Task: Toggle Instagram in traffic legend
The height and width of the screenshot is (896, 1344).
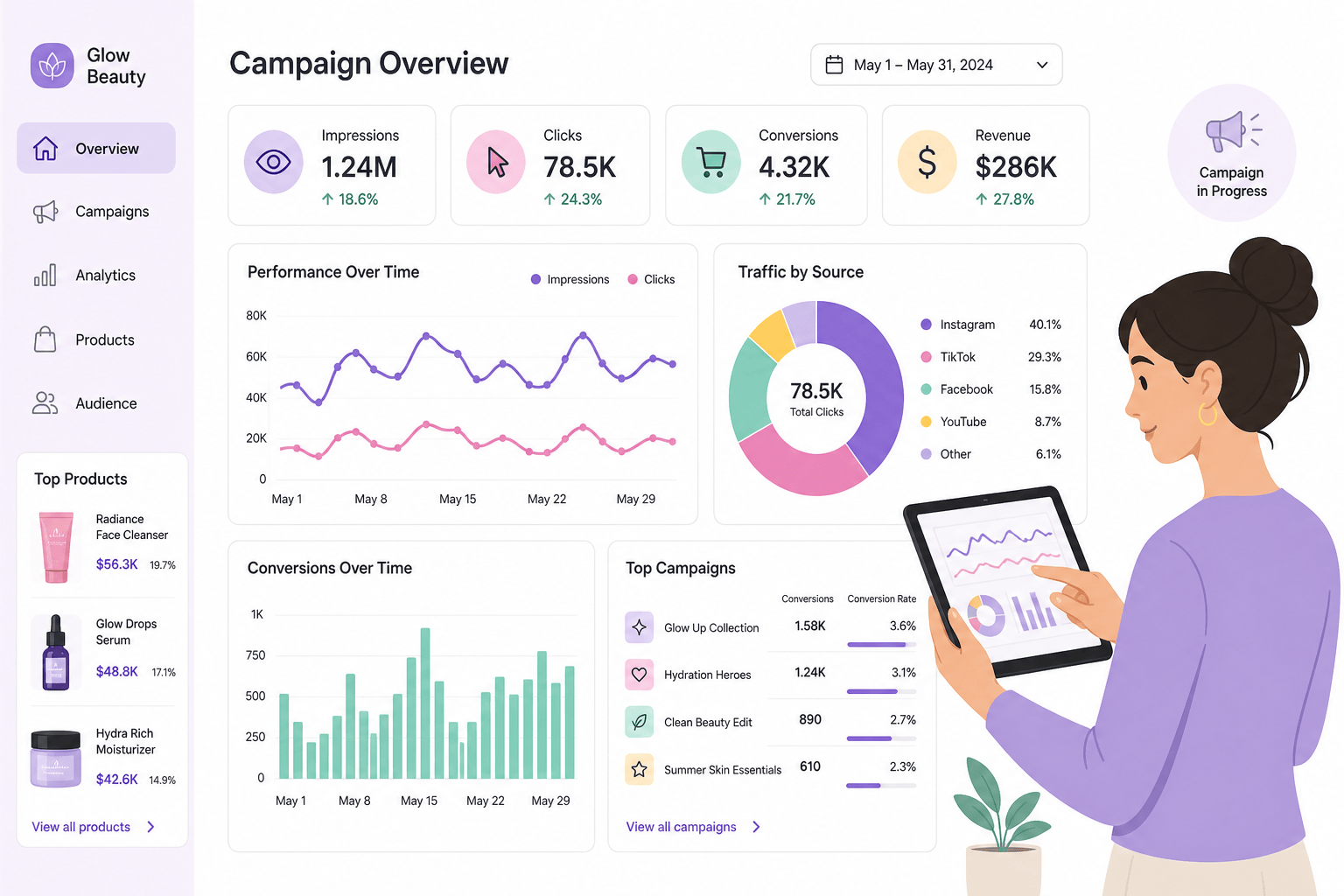Action: point(990,325)
